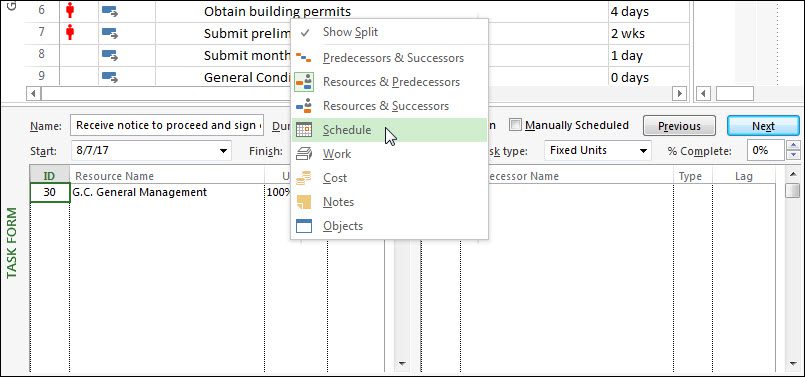Click the table's left horizontal scroll arrow
Viewport: 805px width, 377px height.
33,93
